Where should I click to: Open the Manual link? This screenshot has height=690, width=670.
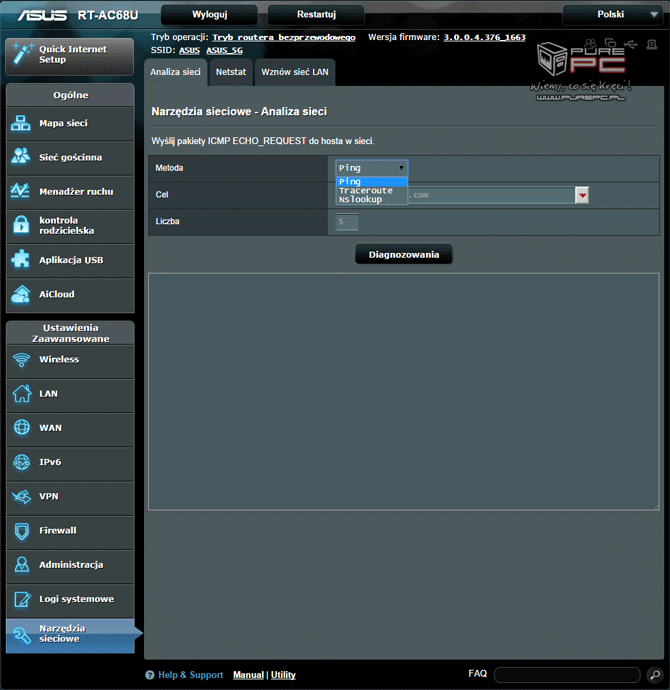pyautogui.click(x=249, y=675)
